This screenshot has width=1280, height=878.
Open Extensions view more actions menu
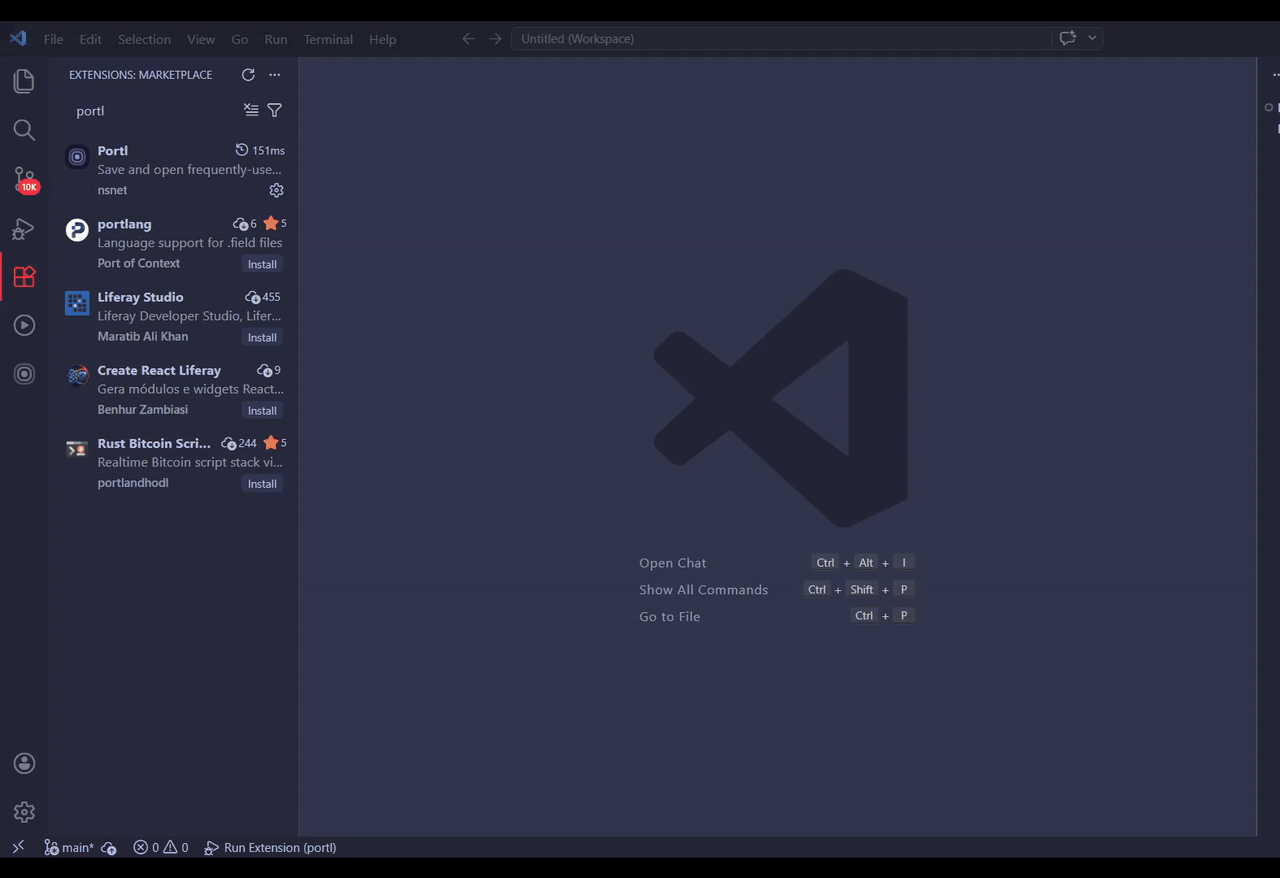[x=275, y=75]
